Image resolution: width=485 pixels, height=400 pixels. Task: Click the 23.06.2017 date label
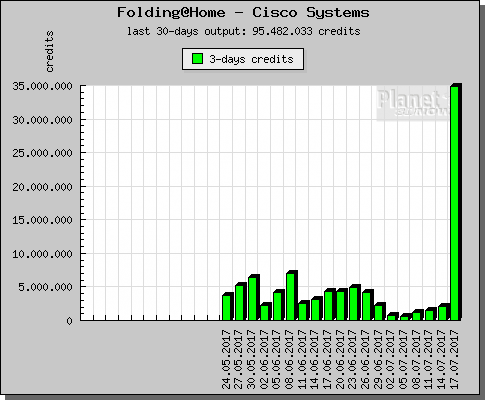pyautogui.click(x=353, y=359)
